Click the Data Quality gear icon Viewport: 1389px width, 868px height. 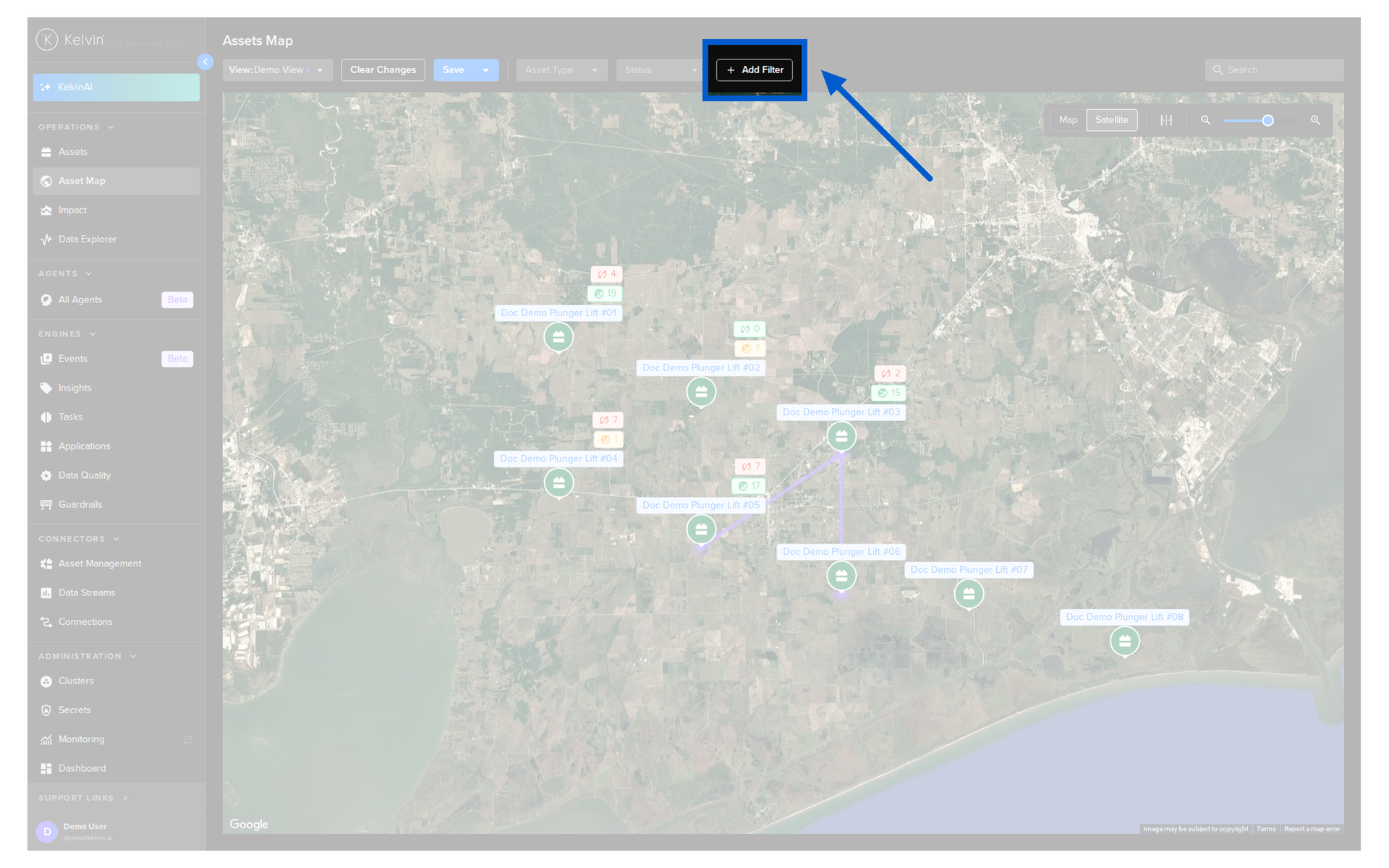[46, 476]
